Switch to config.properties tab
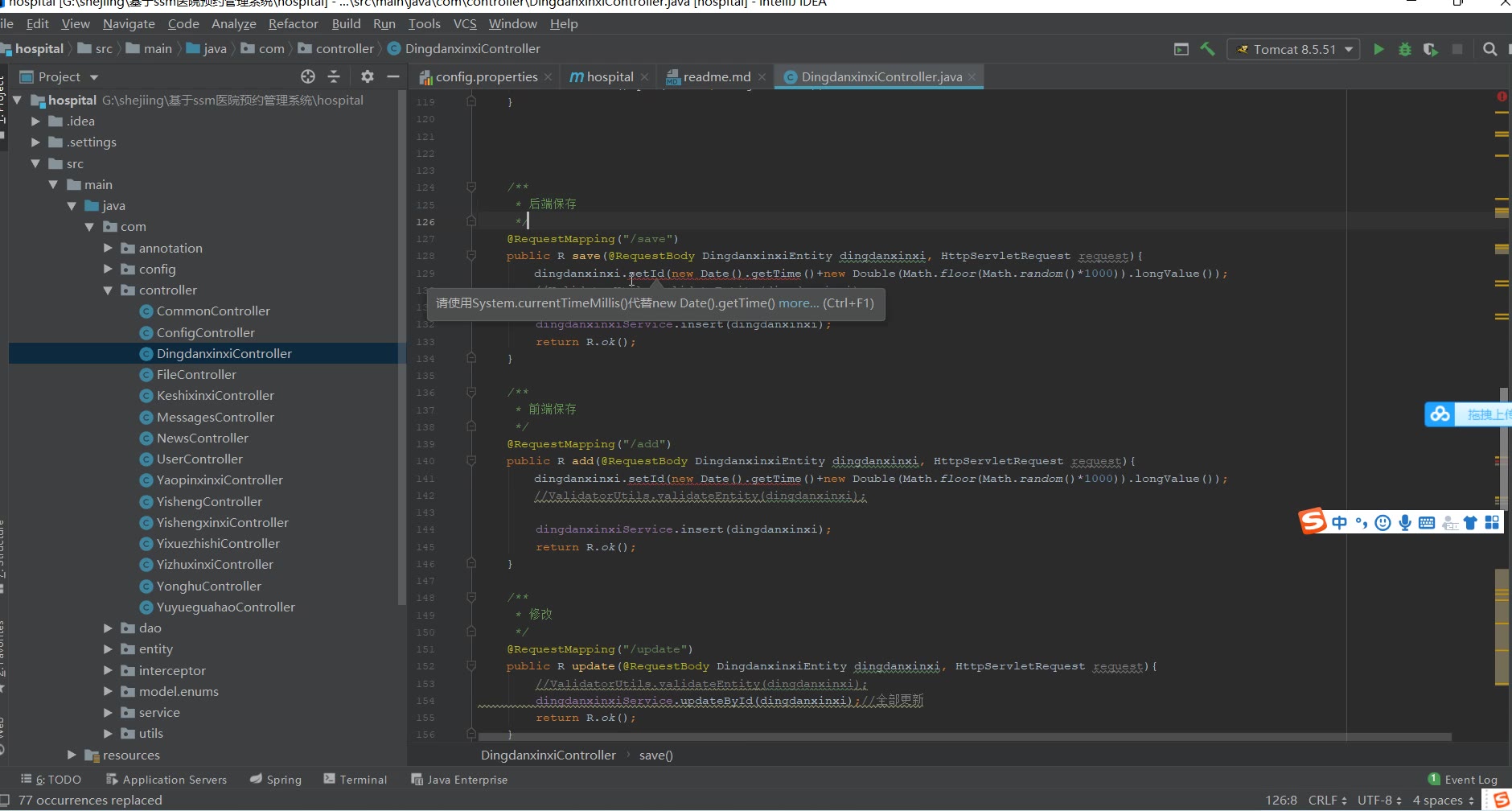 (486, 76)
